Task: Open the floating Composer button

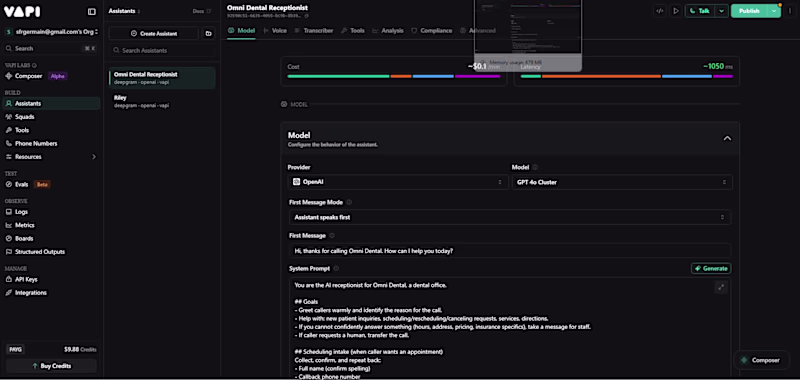Action: pos(761,360)
